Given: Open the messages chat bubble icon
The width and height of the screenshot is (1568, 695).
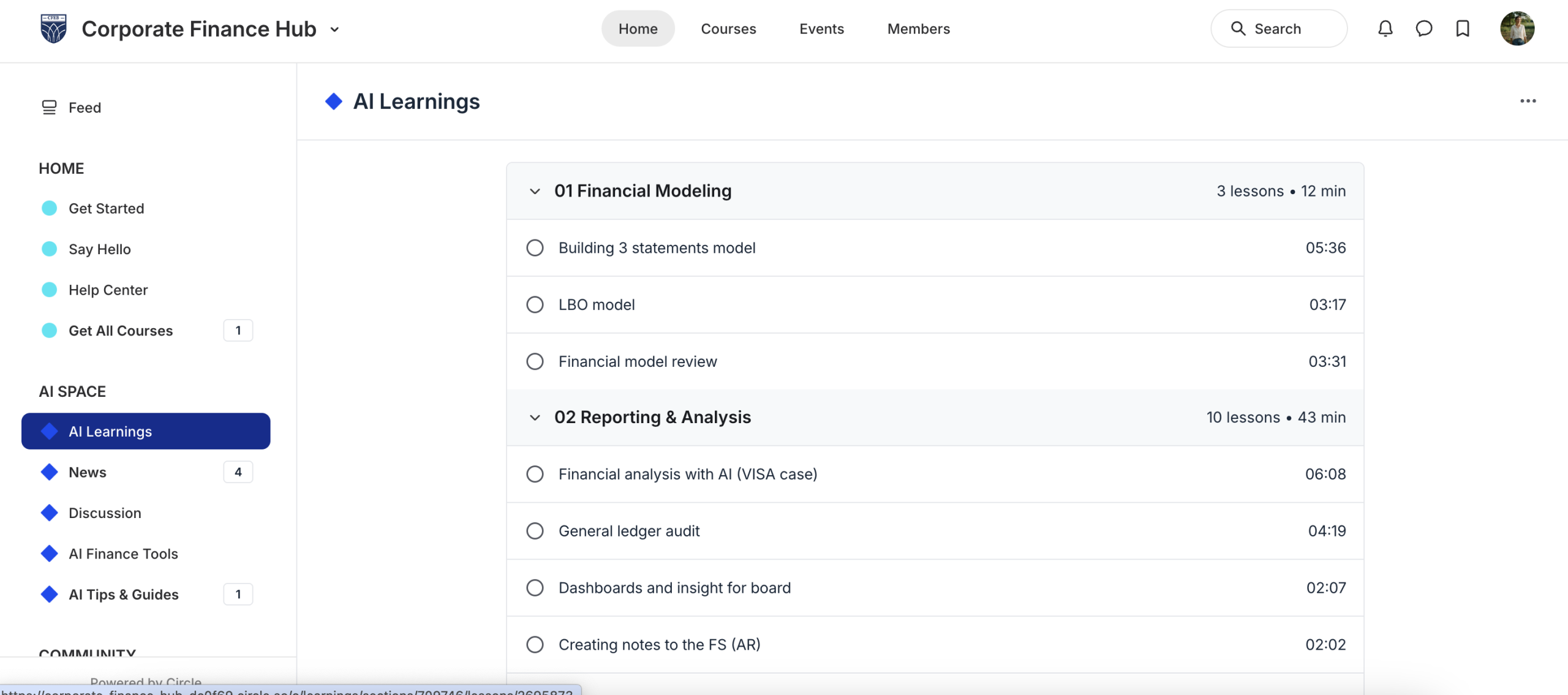Looking at the screenshot, I should point(1423,29).
